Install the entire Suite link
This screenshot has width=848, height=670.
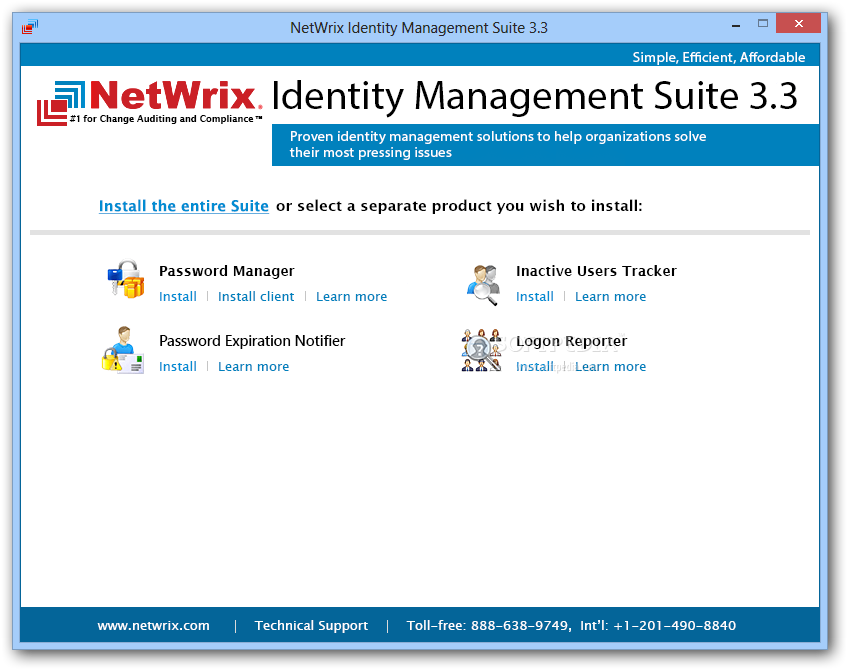183,206
